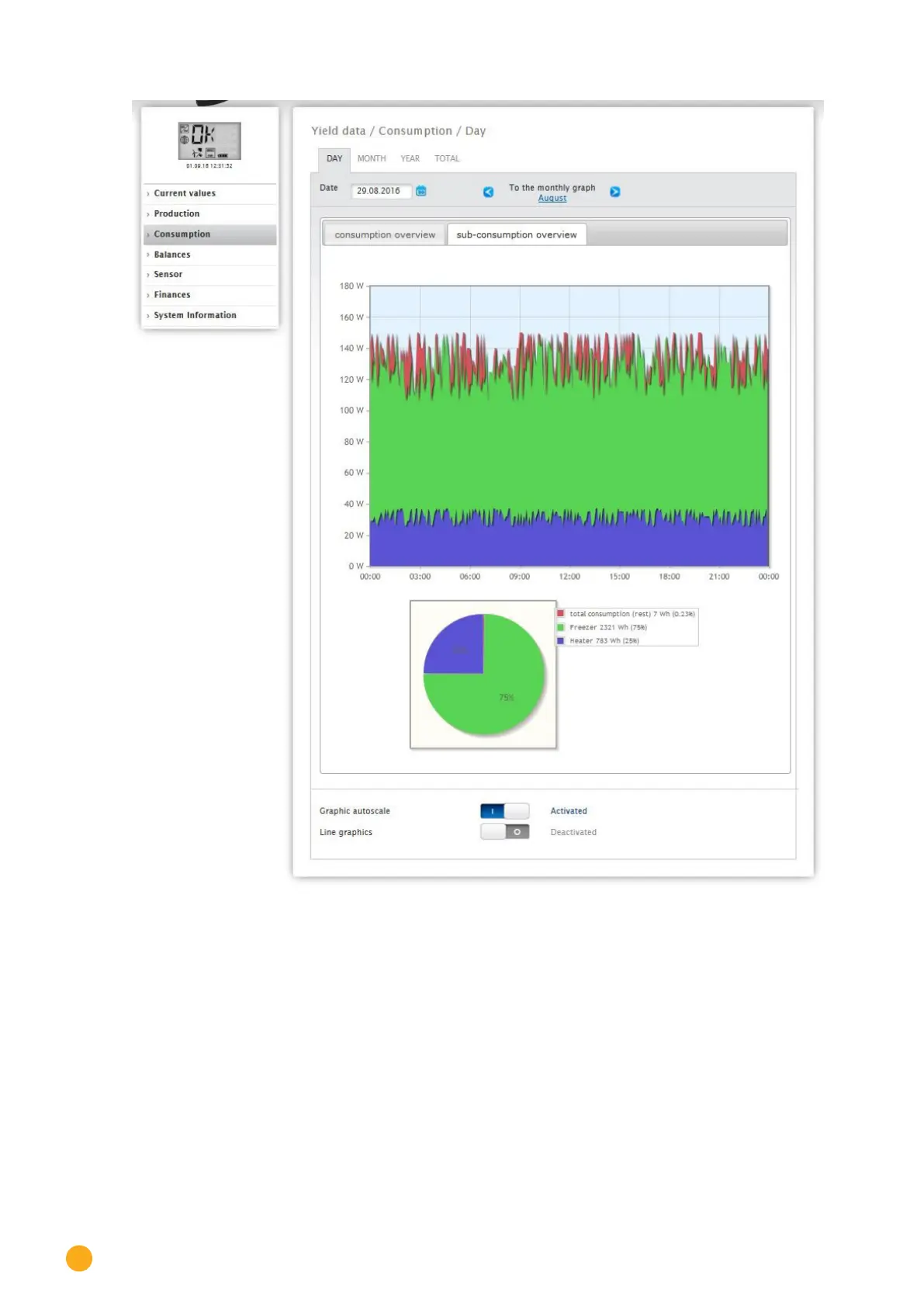This screenshot has width=924, height=1307.
Task: Expand the Production menu section
Action: click(177, 213)
